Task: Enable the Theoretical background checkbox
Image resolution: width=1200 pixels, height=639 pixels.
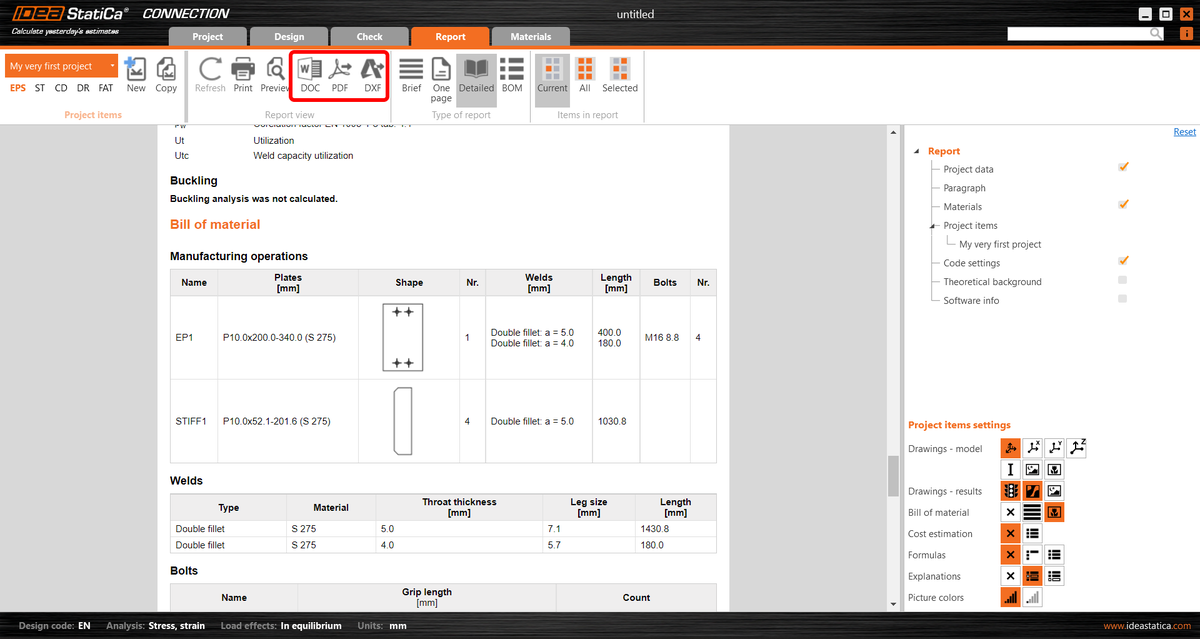Action: click(1122, 281)
